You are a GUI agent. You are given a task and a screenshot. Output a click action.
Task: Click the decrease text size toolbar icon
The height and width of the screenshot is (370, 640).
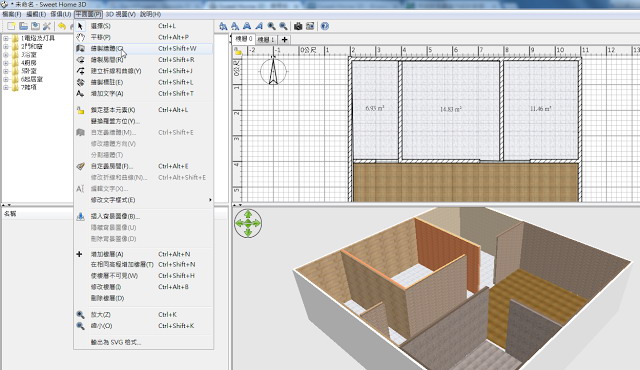click(235, 26)
